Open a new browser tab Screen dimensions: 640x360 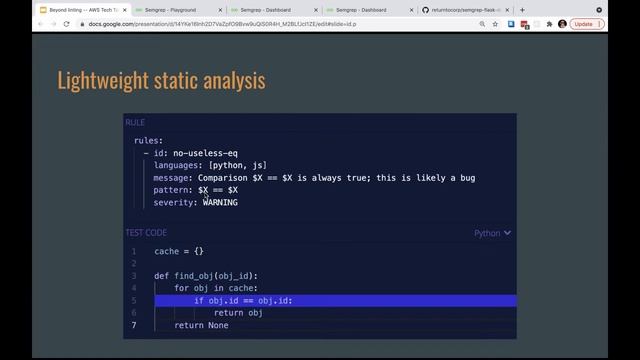522,10
